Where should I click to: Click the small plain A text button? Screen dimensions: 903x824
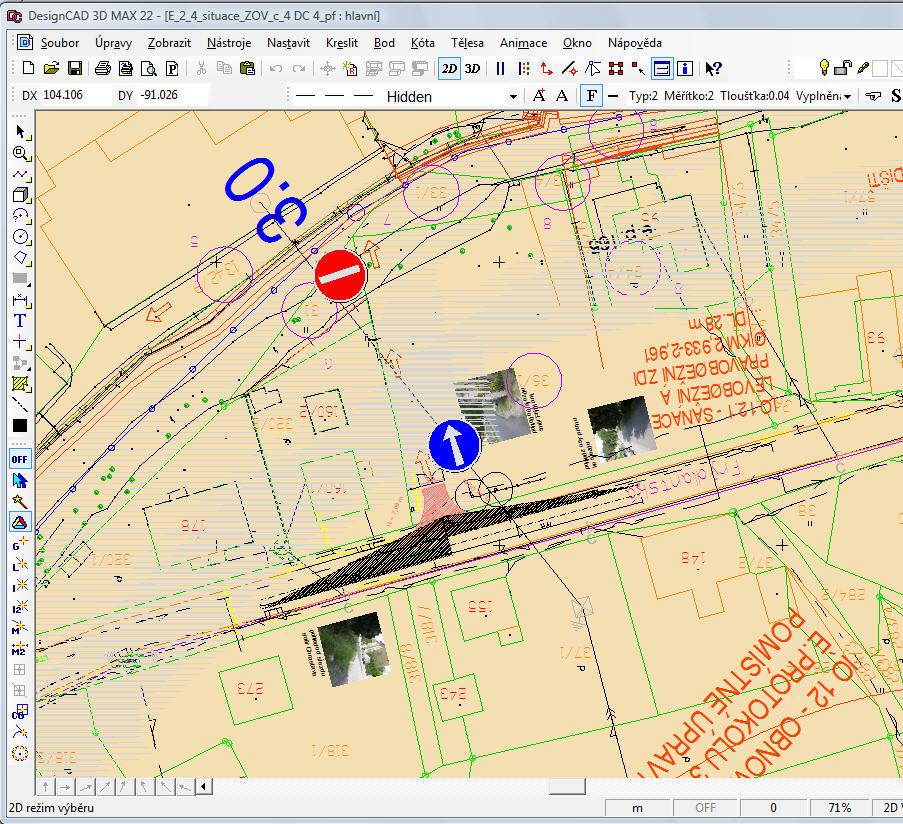562,96
